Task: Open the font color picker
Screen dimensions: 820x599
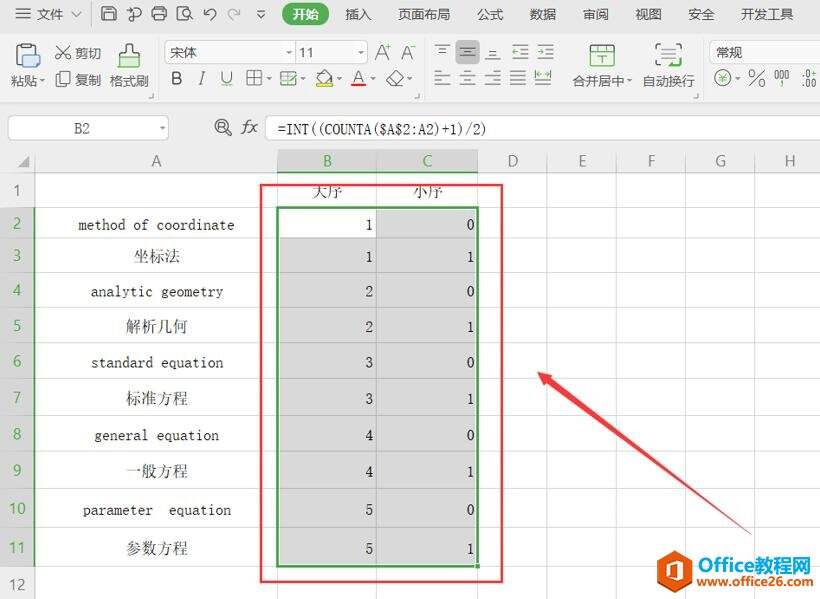Action: coord(359,78)
